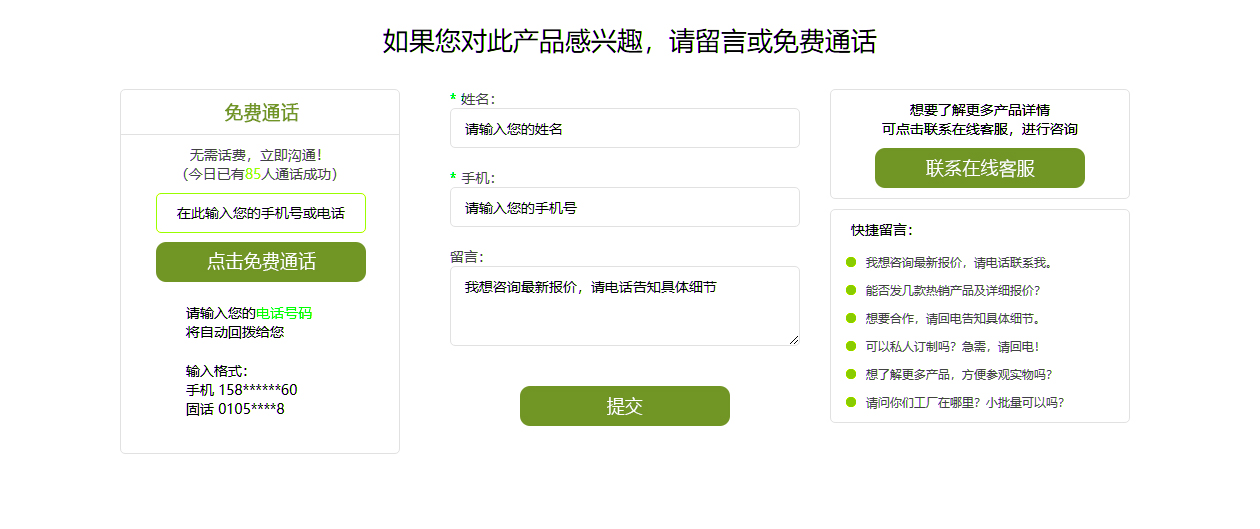Click green bullet beside 想要合作 message
The image size is (1260, 529).
point(851,319)
